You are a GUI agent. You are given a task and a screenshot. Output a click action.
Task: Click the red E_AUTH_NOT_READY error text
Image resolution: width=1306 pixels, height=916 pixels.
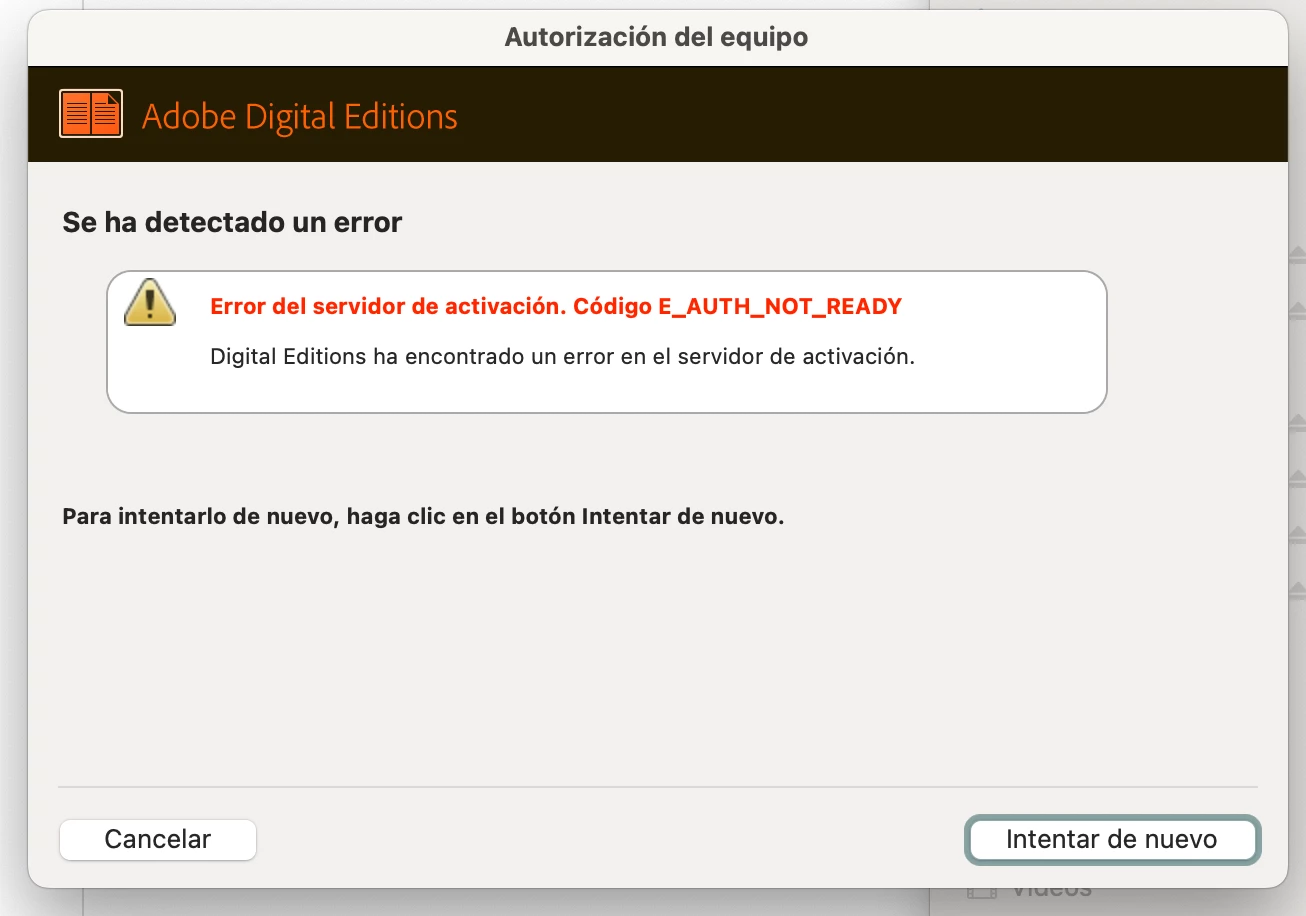(x=556, y=306)
